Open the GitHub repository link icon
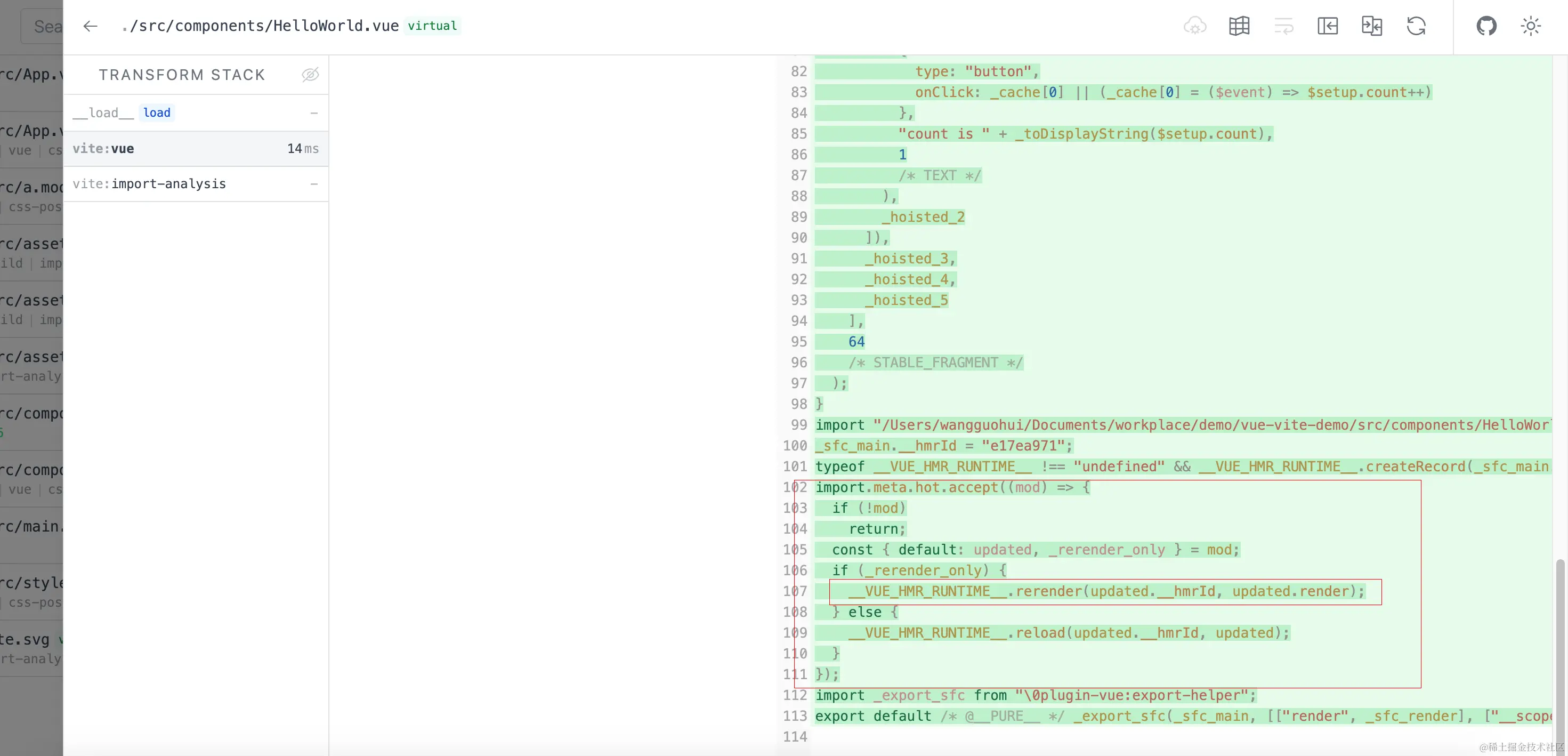This screenshot has width=1568, height=756. coord(1486,26)
